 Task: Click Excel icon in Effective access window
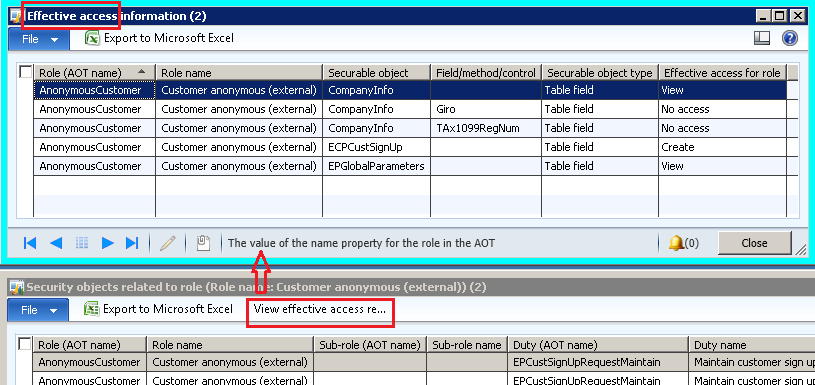(93, 38)
